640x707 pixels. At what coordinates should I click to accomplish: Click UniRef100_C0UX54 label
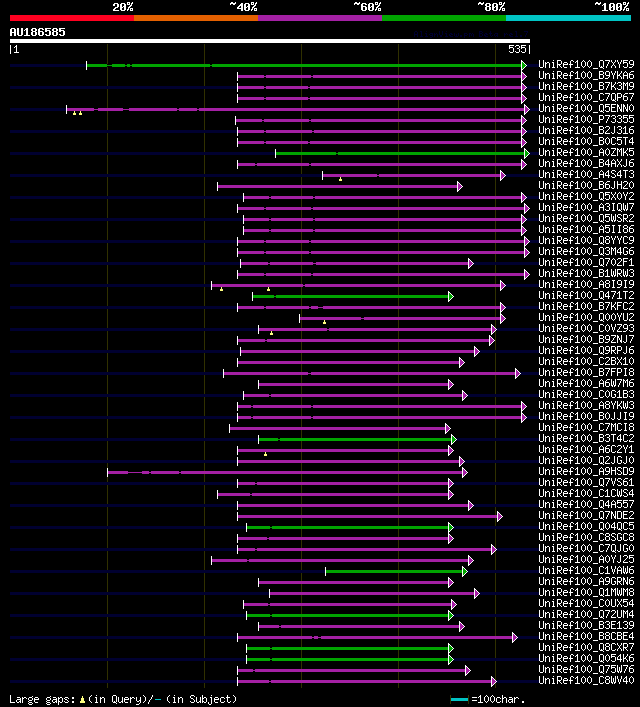coord(586,604)
